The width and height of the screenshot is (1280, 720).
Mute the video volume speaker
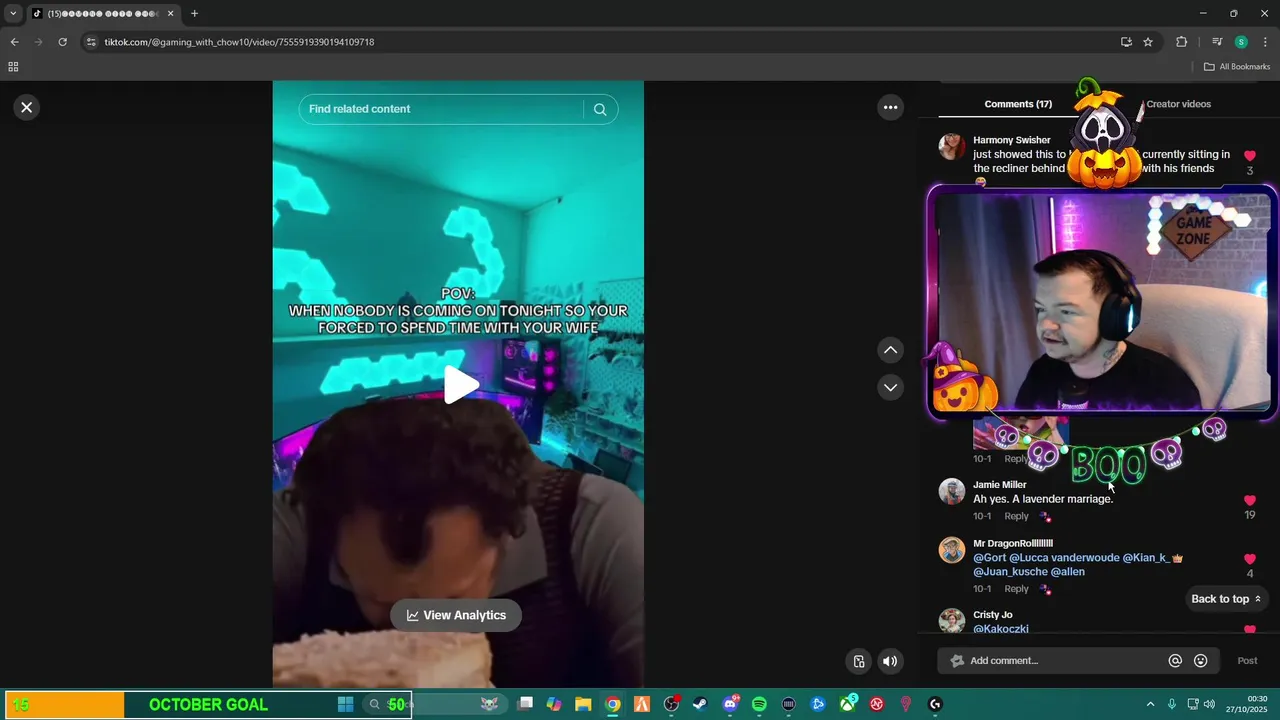point(890,661)
